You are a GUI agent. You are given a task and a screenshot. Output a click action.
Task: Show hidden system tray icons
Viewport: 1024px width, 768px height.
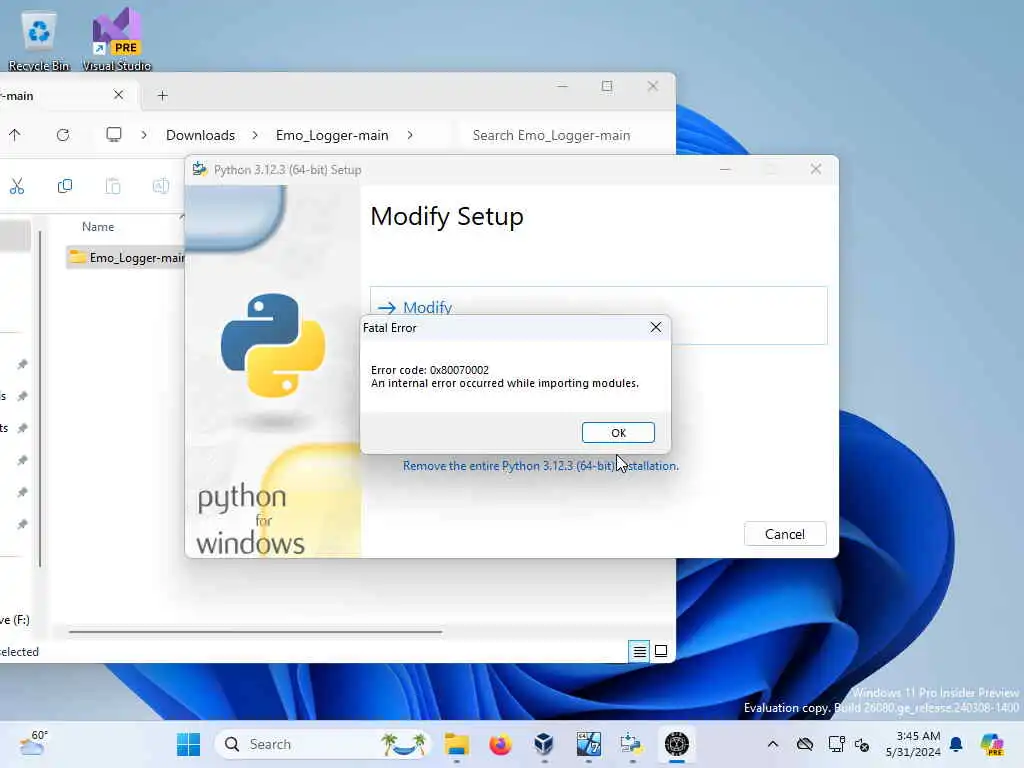click(773, 744)
